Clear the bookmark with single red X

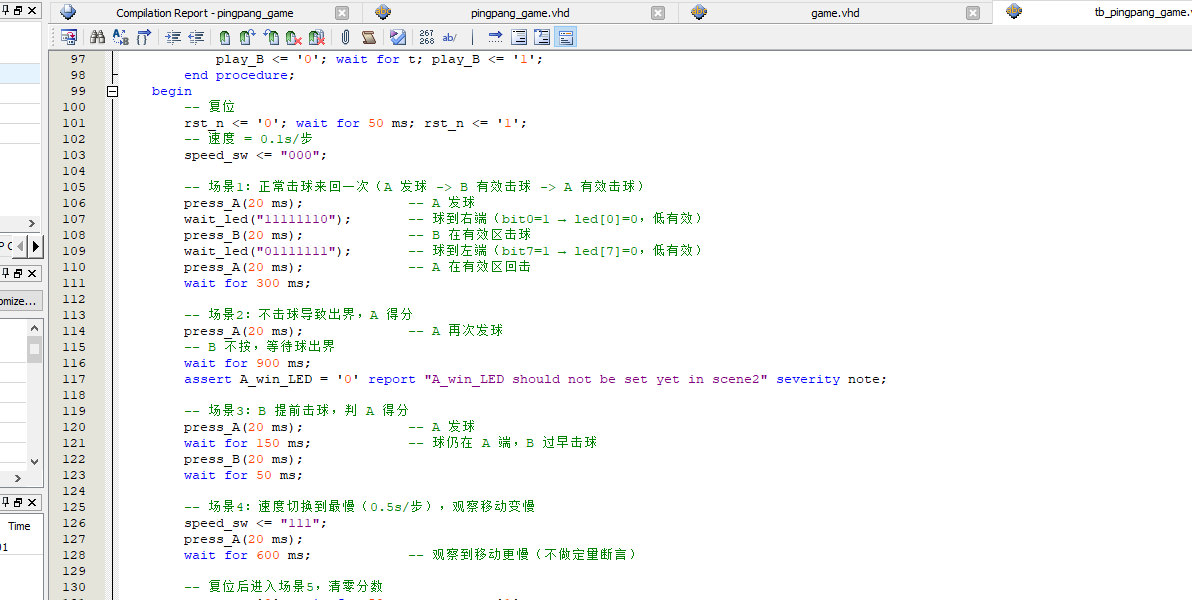point(293,37)
